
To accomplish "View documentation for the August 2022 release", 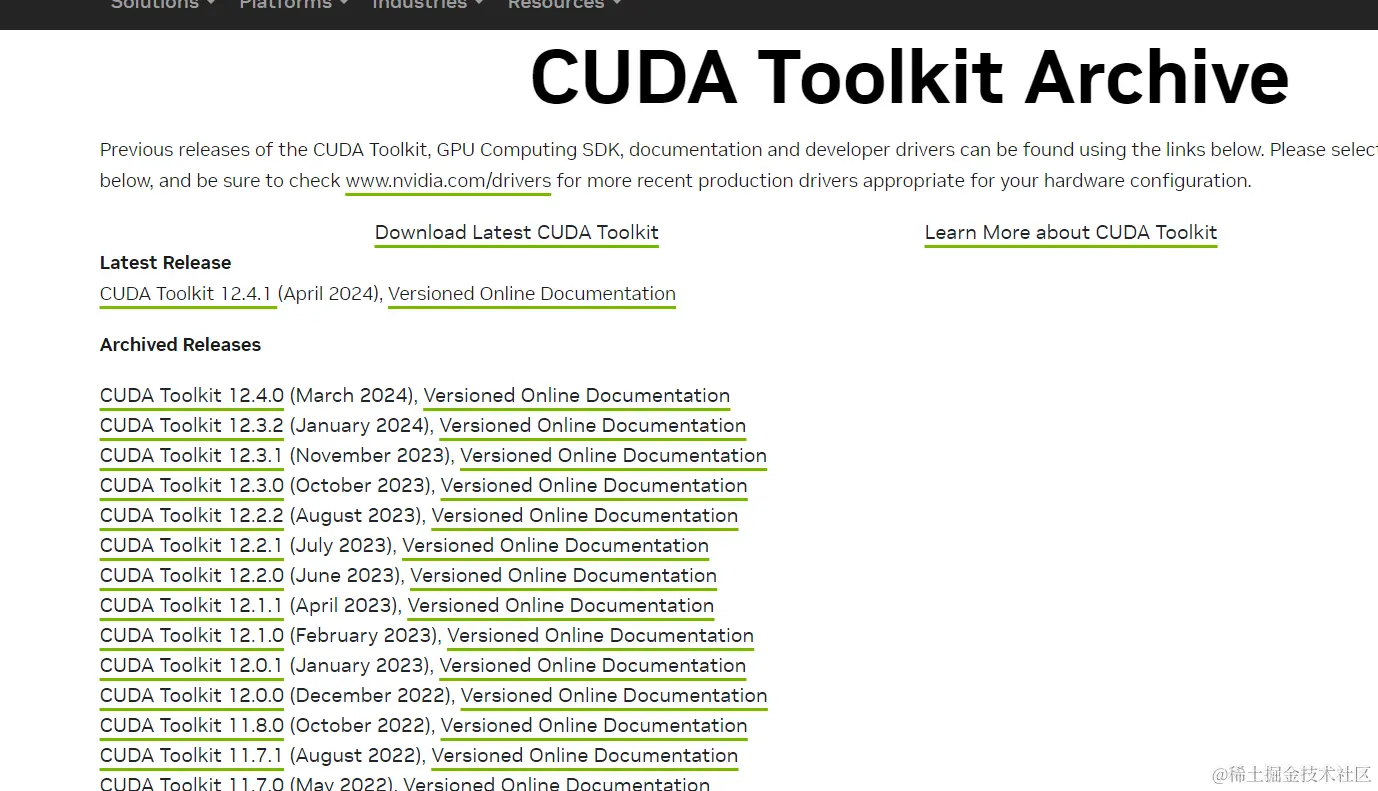I will (x=585, y=756).
